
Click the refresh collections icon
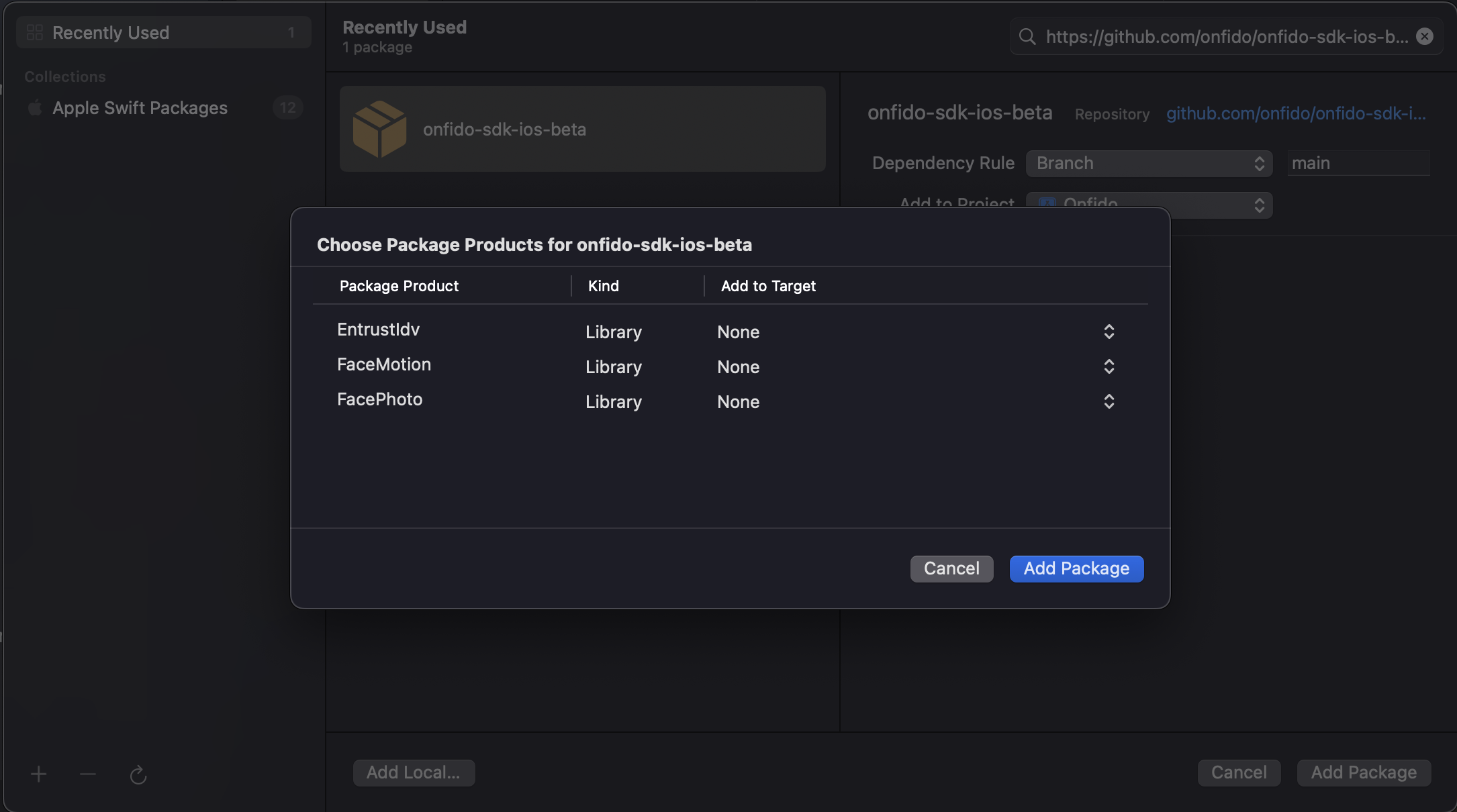coord(138,775)
